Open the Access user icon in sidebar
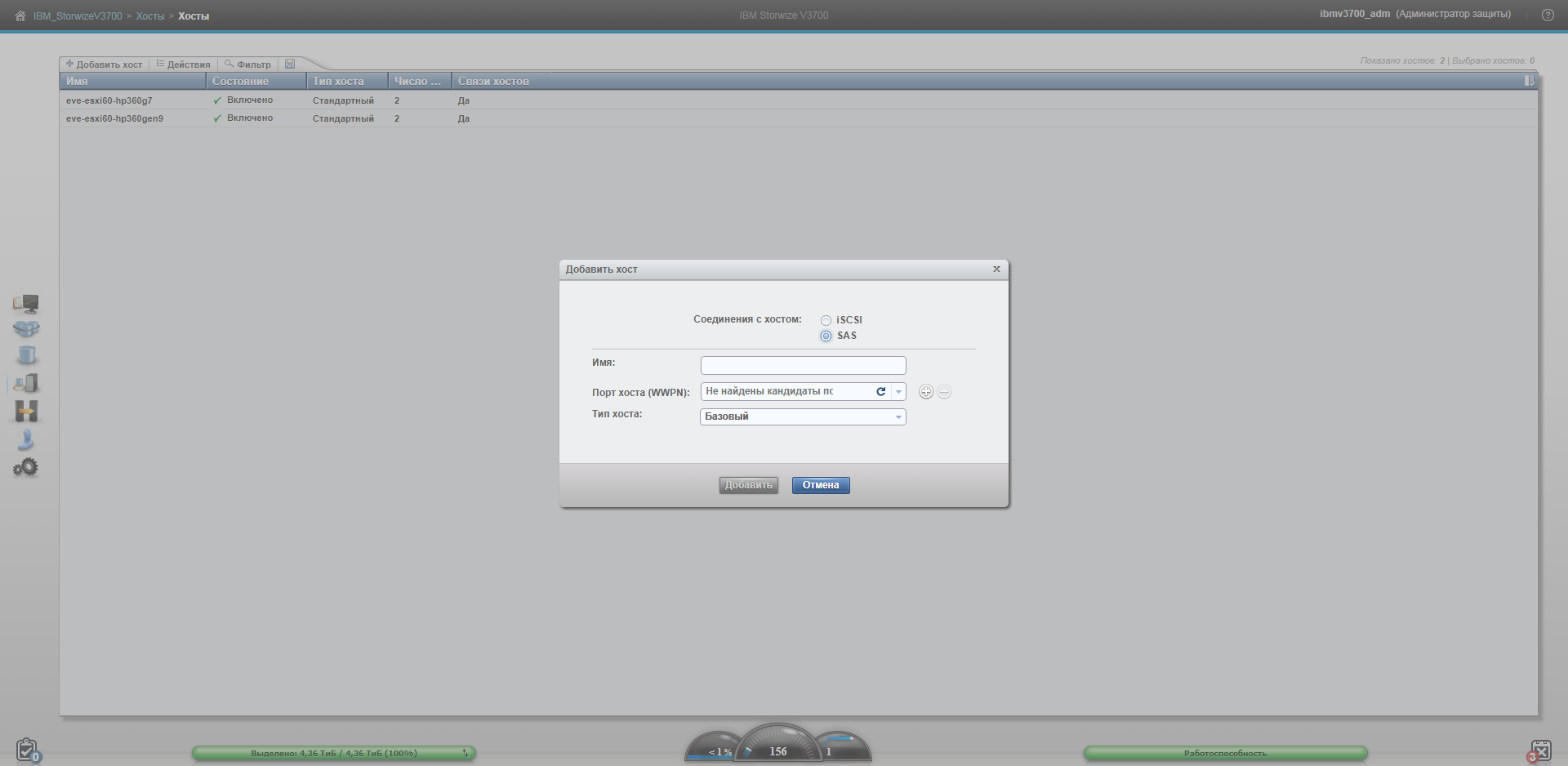Viewport: 1568px width, 766px height. point(26,440)
